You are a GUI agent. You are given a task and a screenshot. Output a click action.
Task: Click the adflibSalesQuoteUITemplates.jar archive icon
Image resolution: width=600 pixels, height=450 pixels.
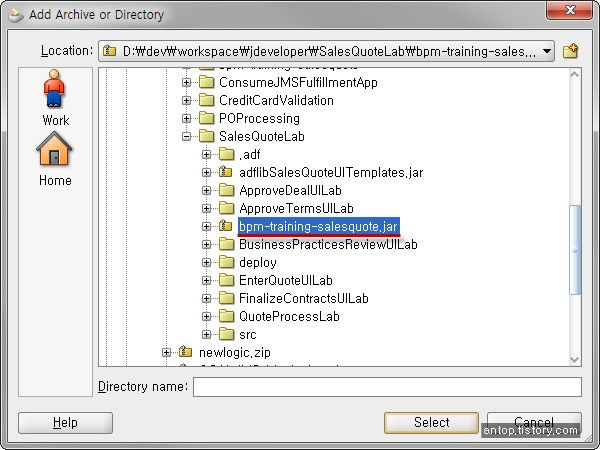point(226,172)
